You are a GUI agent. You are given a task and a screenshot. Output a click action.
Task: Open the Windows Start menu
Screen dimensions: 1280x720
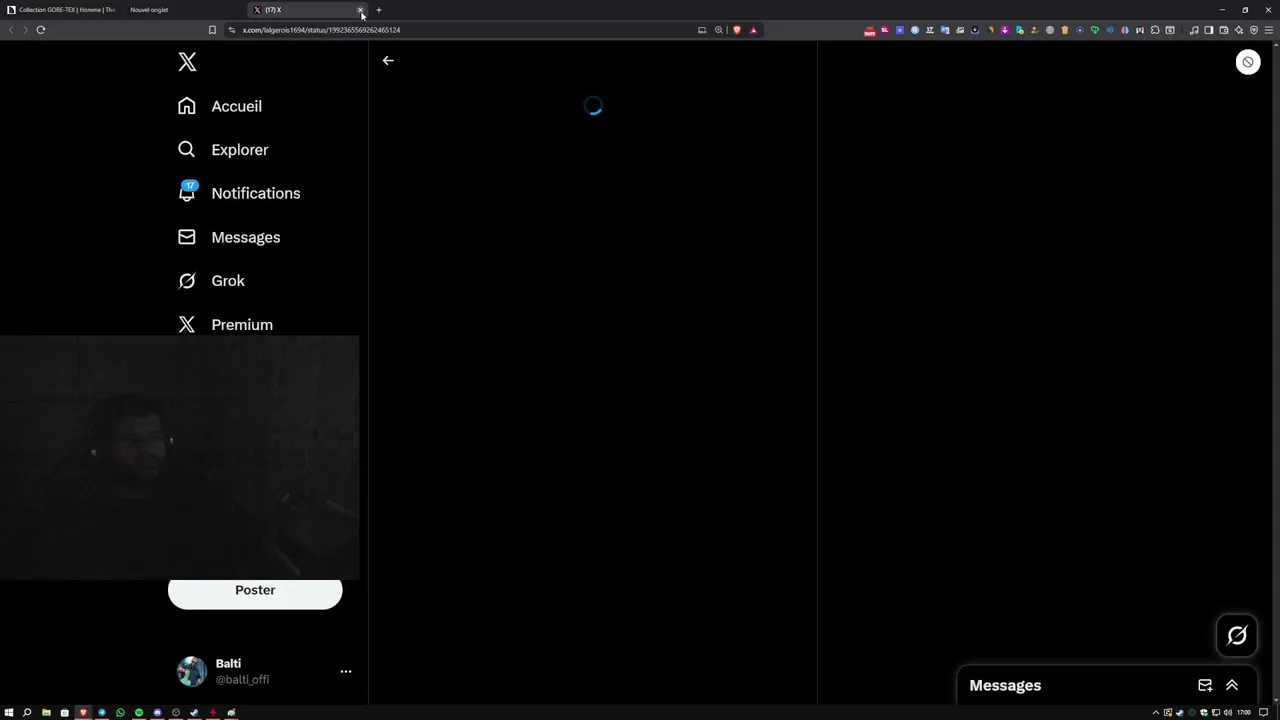tap(9, 712)
